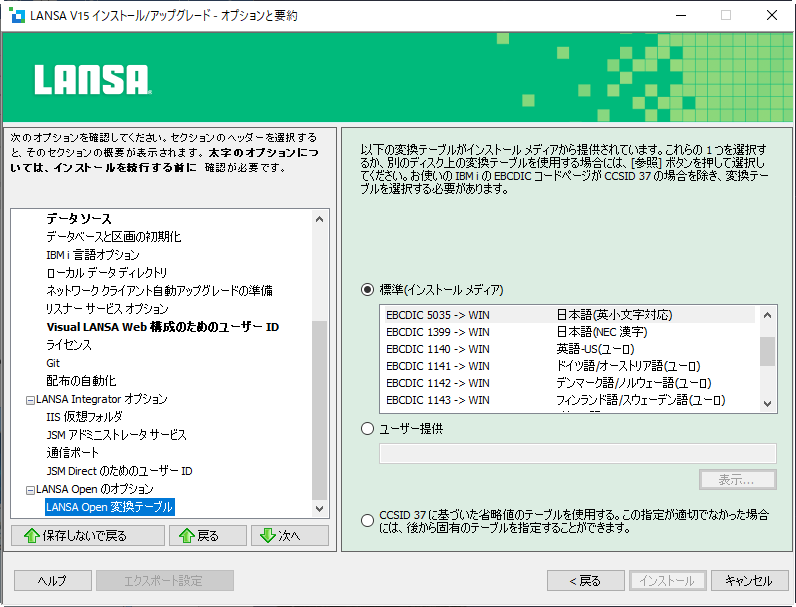
Task: Click the ユーザー提供 file path input field
Action: click(578, 453)
